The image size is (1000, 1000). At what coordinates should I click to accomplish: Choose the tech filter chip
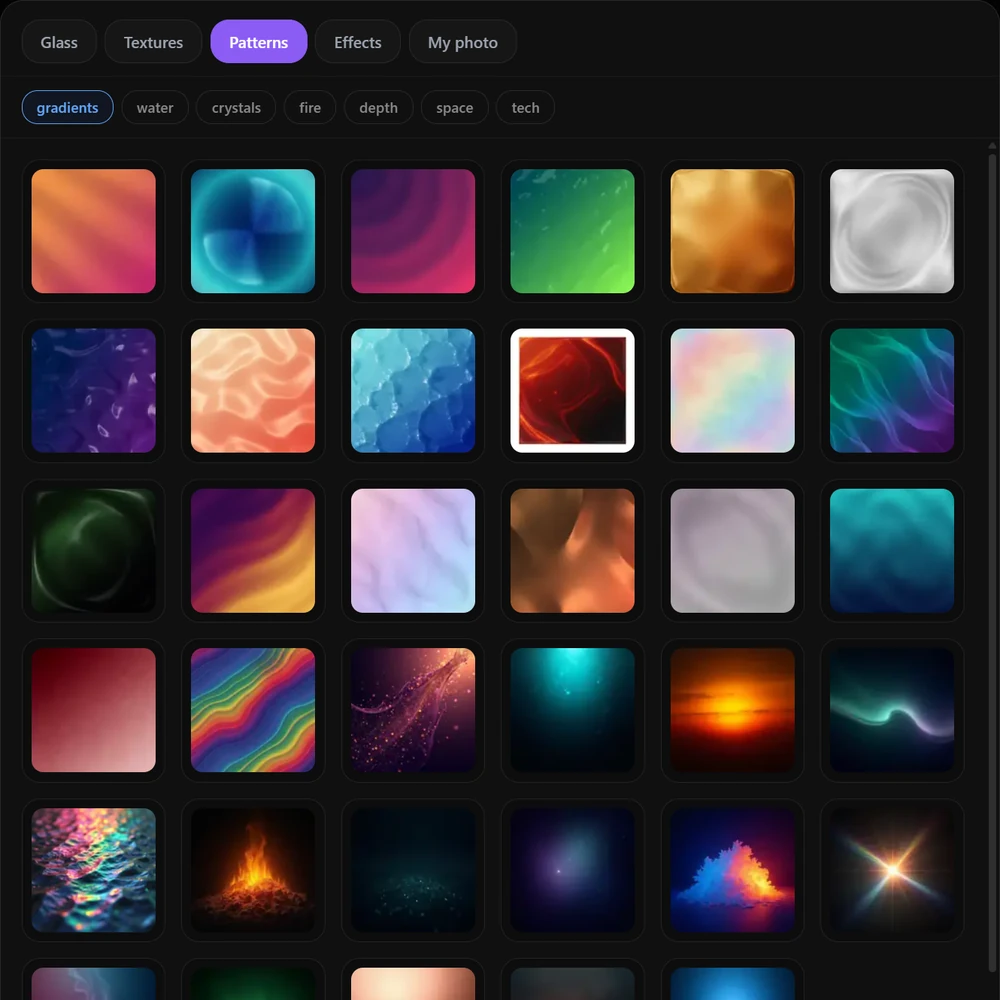pos(525,107)
